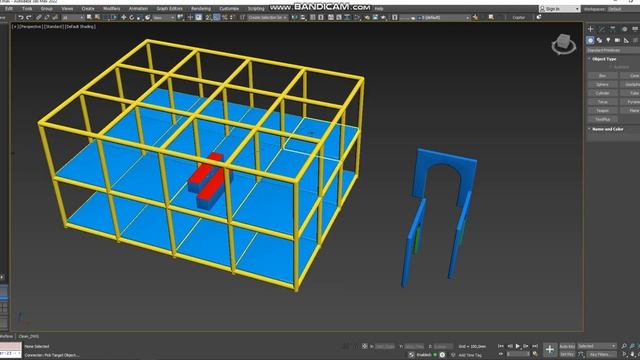
Task: Click the Perspective viewport label
Action: [x=31, y=27]
